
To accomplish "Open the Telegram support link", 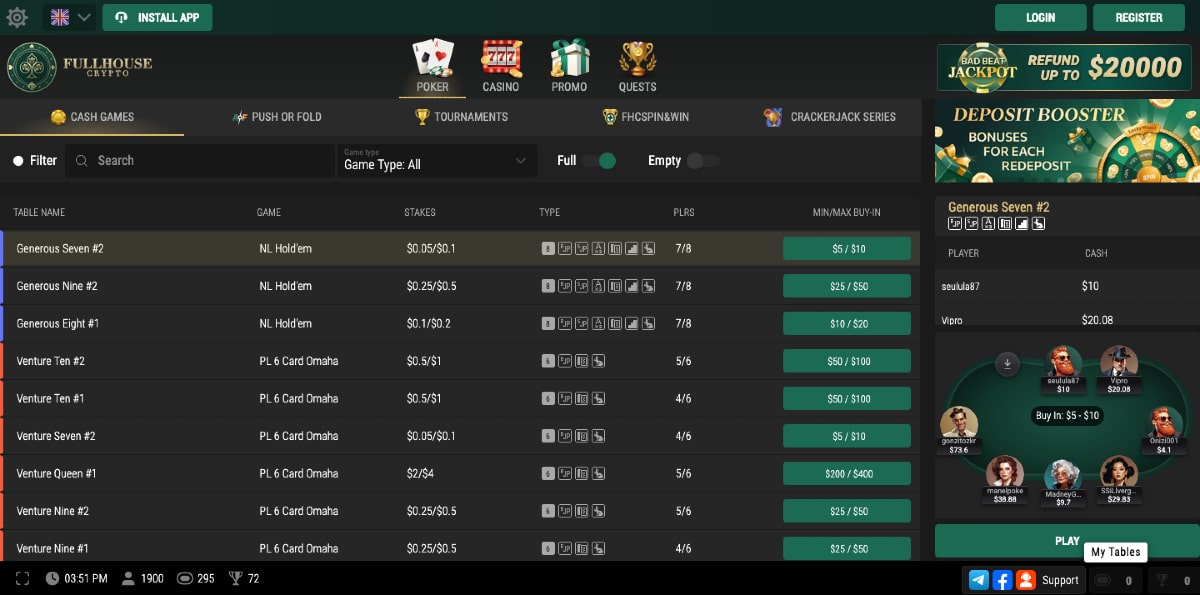I will point(979,579).
